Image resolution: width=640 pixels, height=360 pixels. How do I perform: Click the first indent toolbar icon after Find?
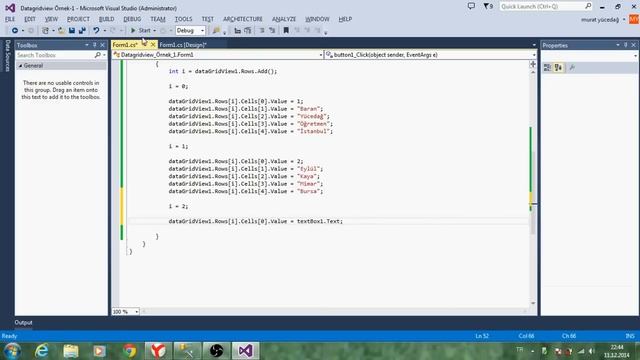tap(238, 31)
